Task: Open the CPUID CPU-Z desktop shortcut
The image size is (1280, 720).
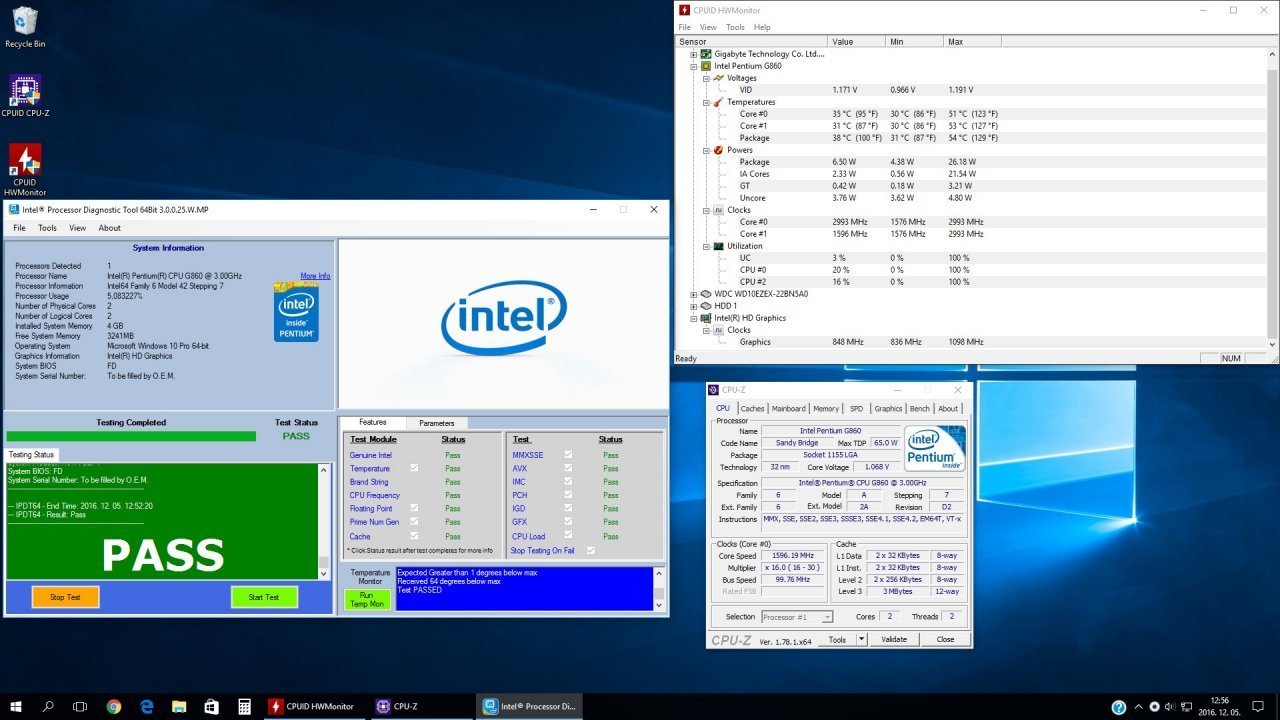Action: [25, 96]
